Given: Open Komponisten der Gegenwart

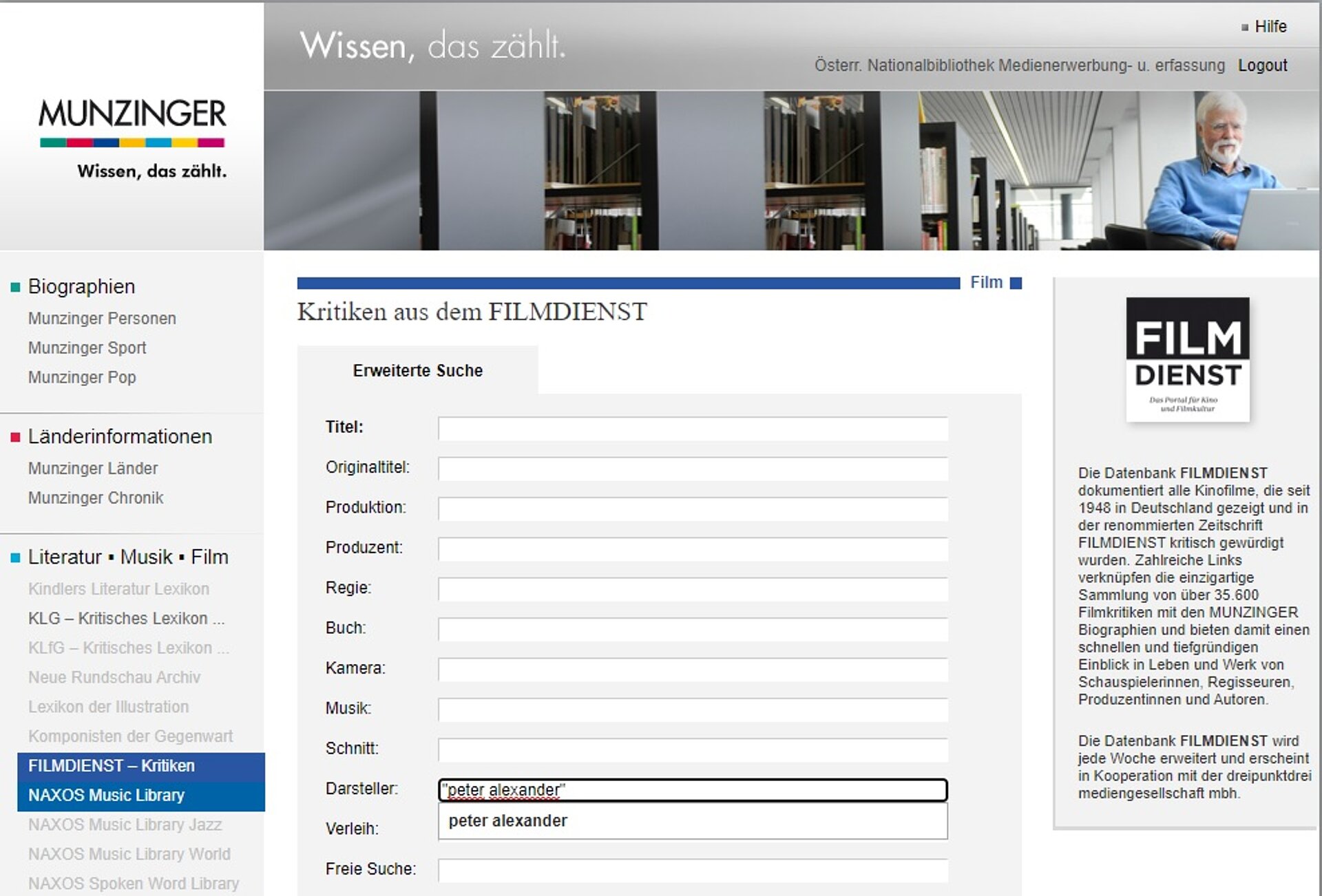Looking at the screenshot, I should pos(130,737).
